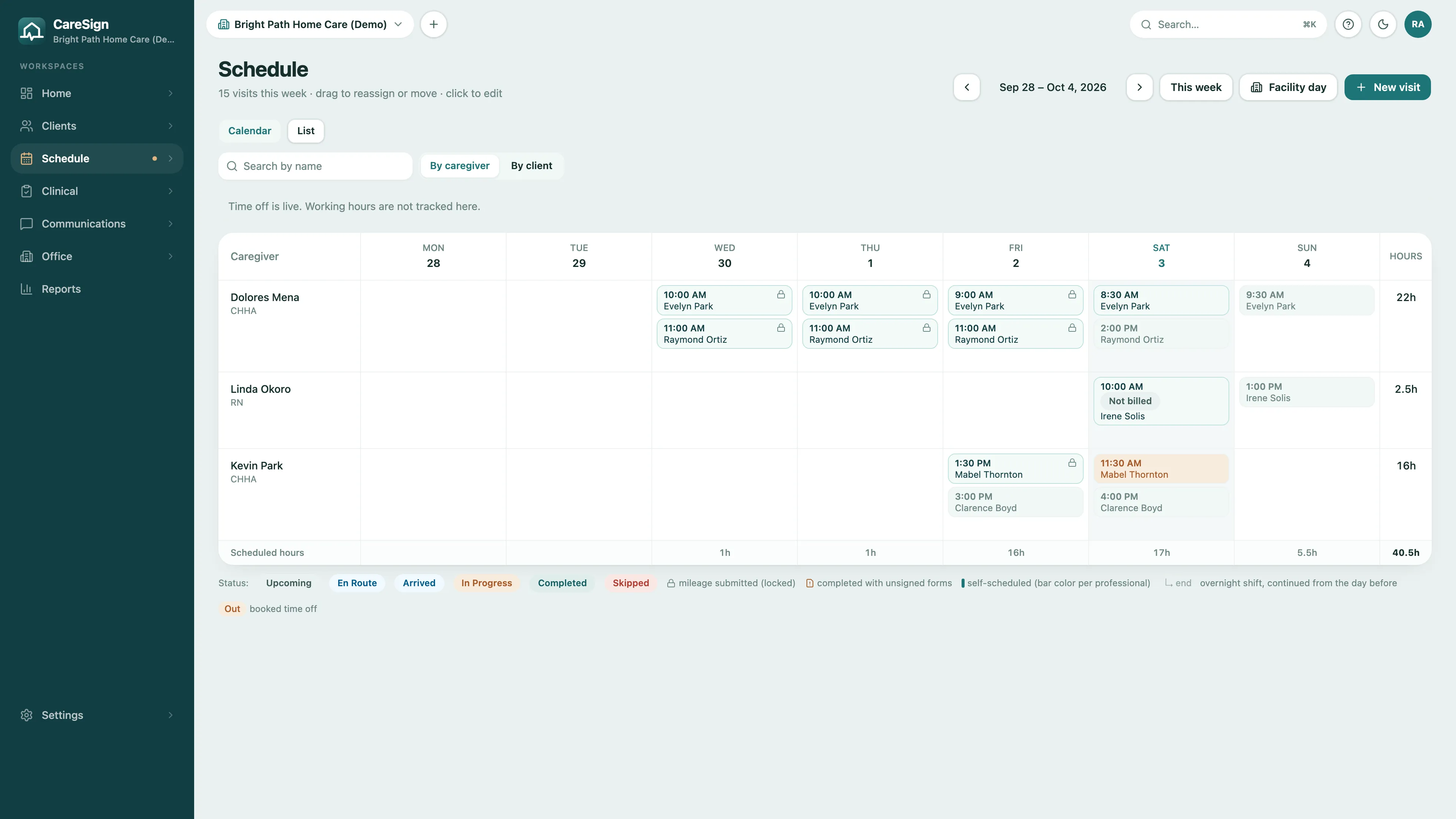Image resolution: width=1456 pixels, height=819 pixels.
Task: Click the Office building icon in the sidebar
Action: coord(27,257)
